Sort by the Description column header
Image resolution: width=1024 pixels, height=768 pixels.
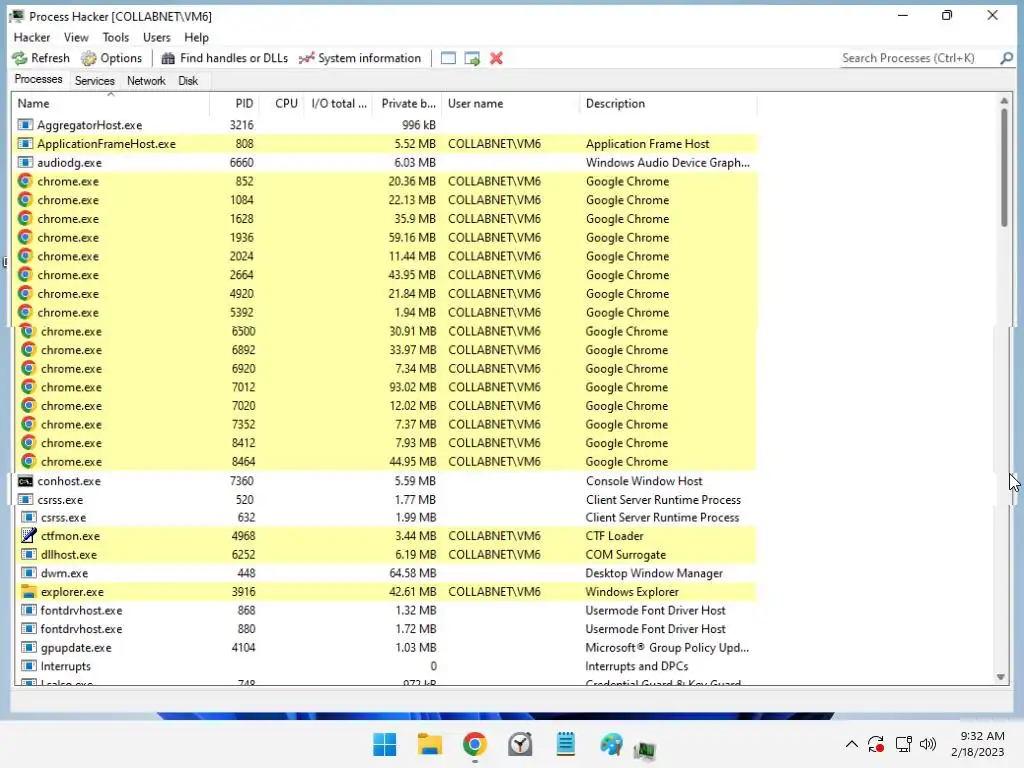668,103
